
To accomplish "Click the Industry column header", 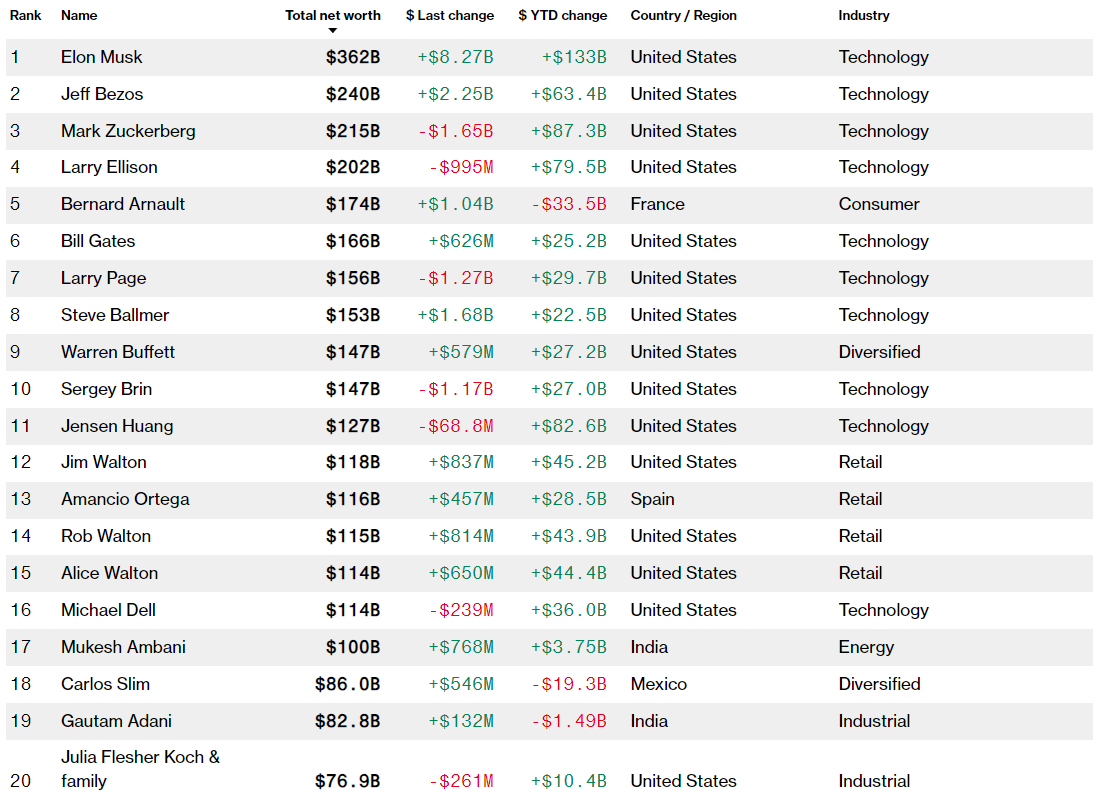I will (x=864, y=16).
